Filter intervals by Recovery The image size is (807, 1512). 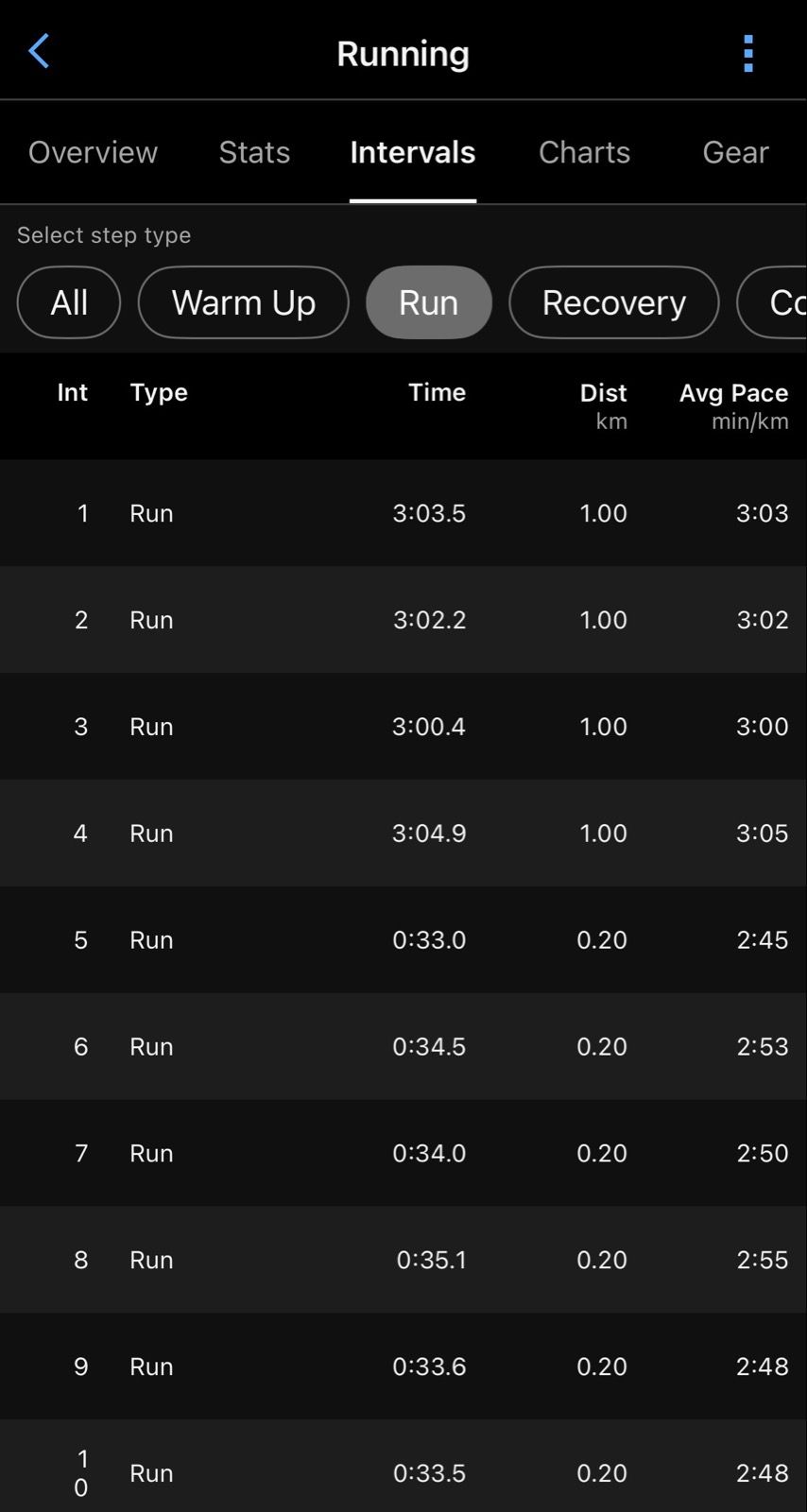[x=613, y=302]
